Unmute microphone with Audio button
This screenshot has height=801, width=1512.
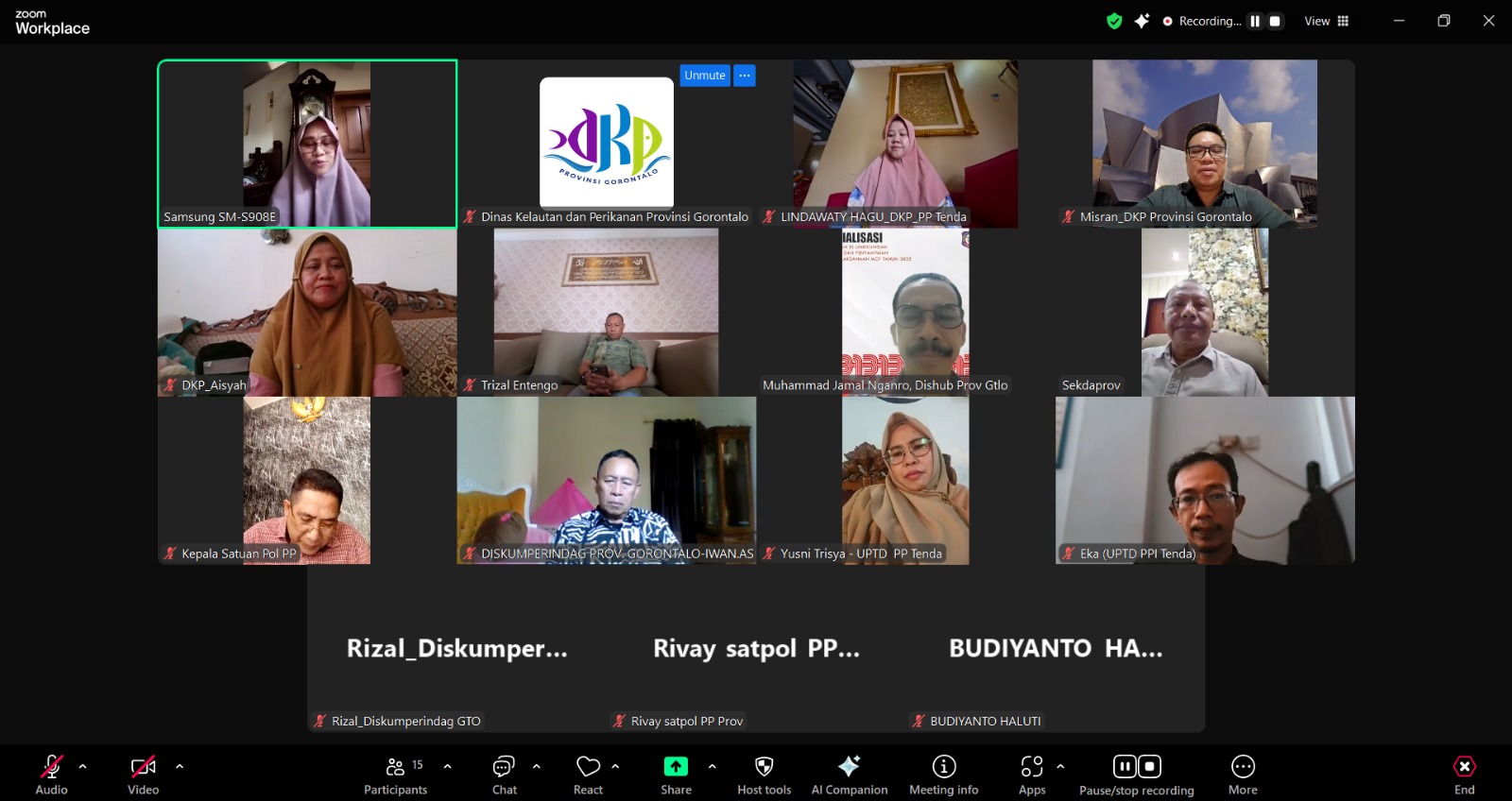point(52,775)
